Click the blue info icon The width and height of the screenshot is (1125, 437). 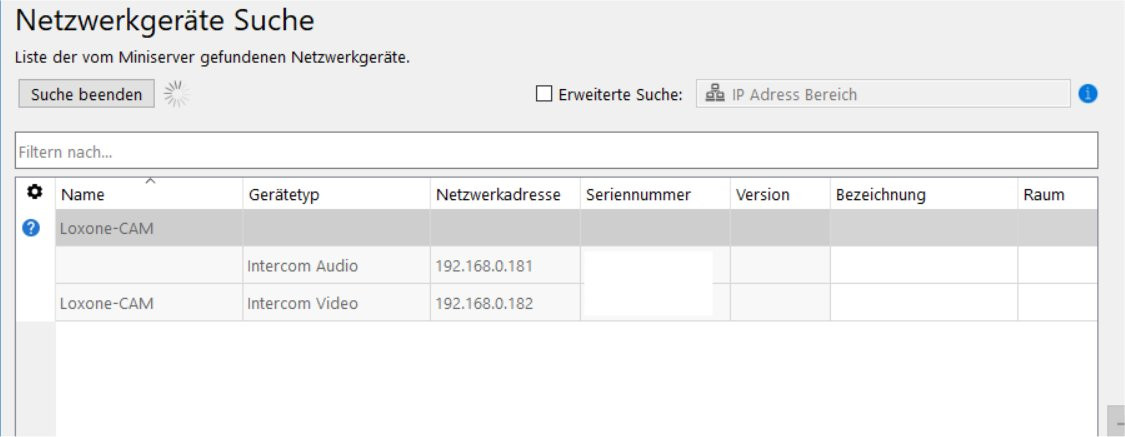tap(1089, 94)
